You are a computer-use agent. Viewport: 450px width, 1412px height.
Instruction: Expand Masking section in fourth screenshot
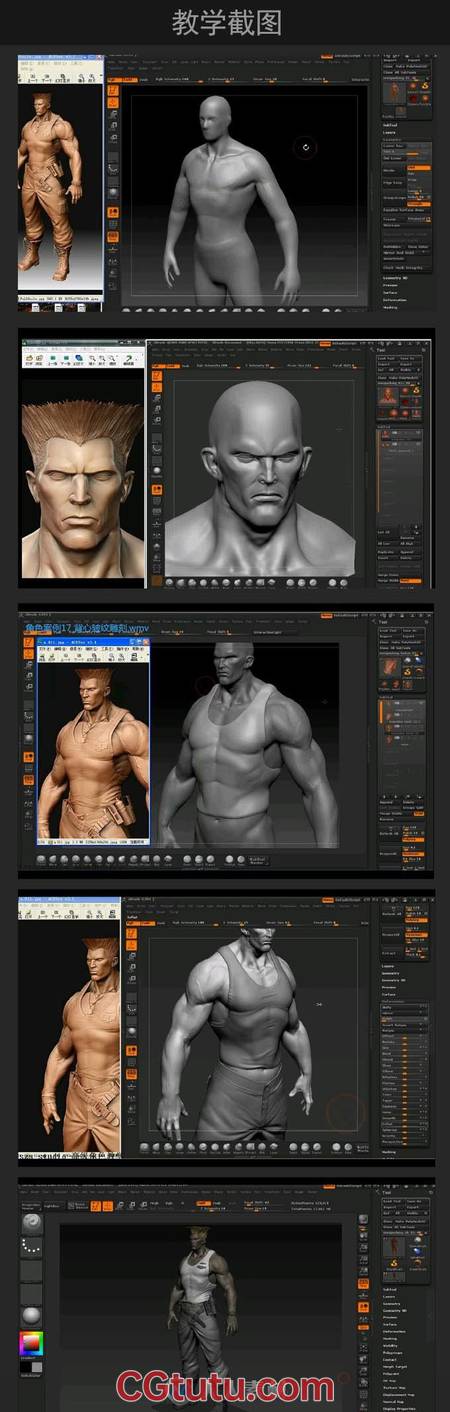pos(389,1152)
